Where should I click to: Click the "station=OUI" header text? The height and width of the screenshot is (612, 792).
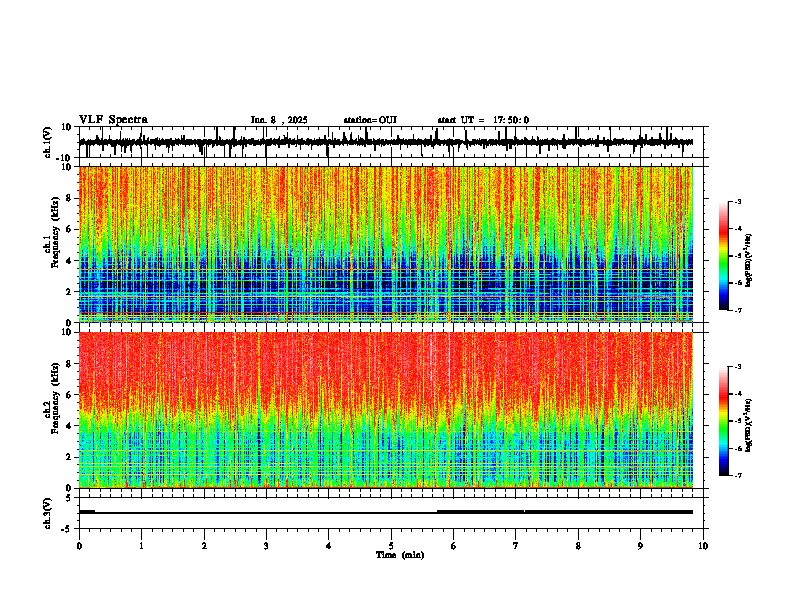coord(370,120)
